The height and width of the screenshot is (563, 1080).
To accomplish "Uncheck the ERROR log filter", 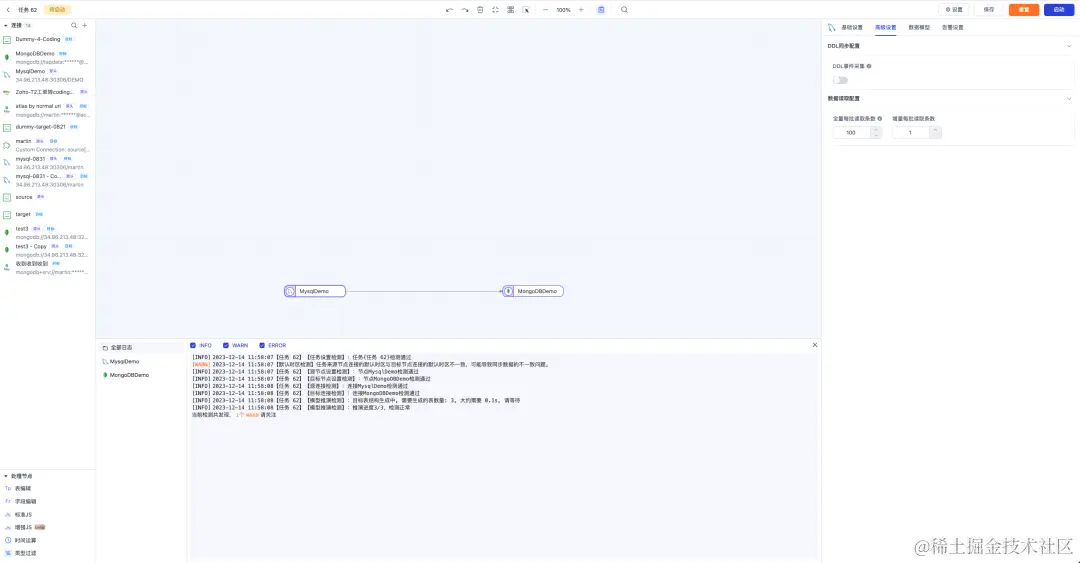I will tap(262, 345).
